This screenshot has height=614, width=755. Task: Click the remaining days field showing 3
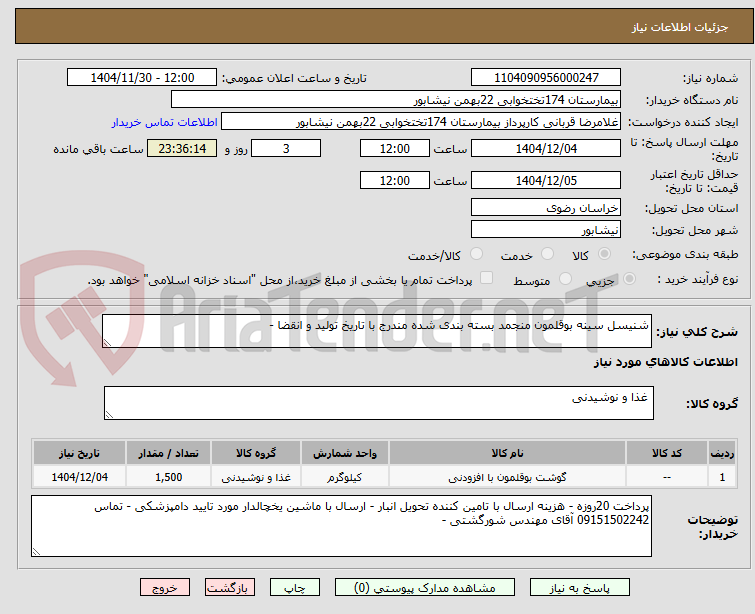click(x=286, y=148)
